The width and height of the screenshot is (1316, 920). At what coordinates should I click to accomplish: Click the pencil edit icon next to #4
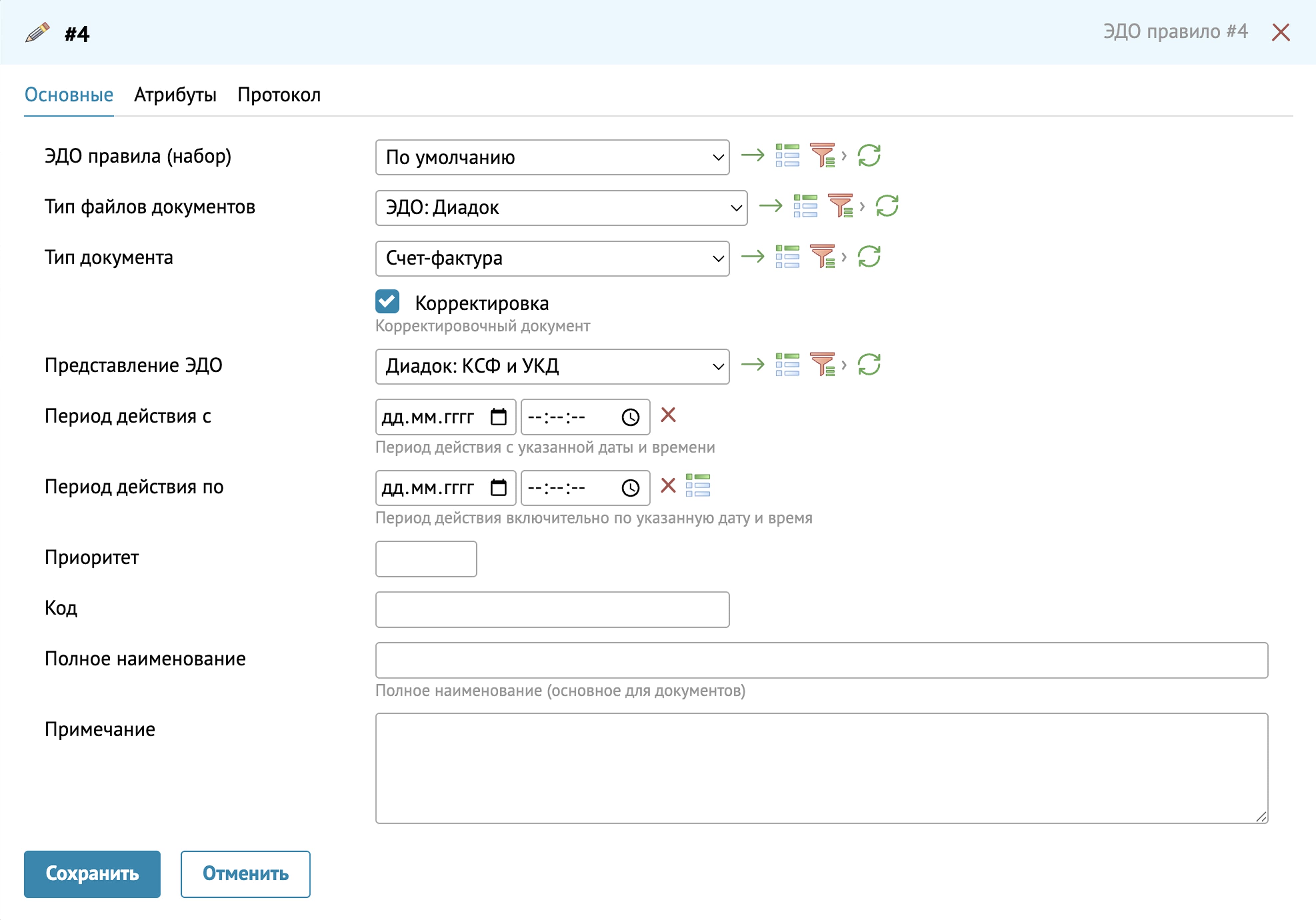pyautogui.click(x=38, y=33)
